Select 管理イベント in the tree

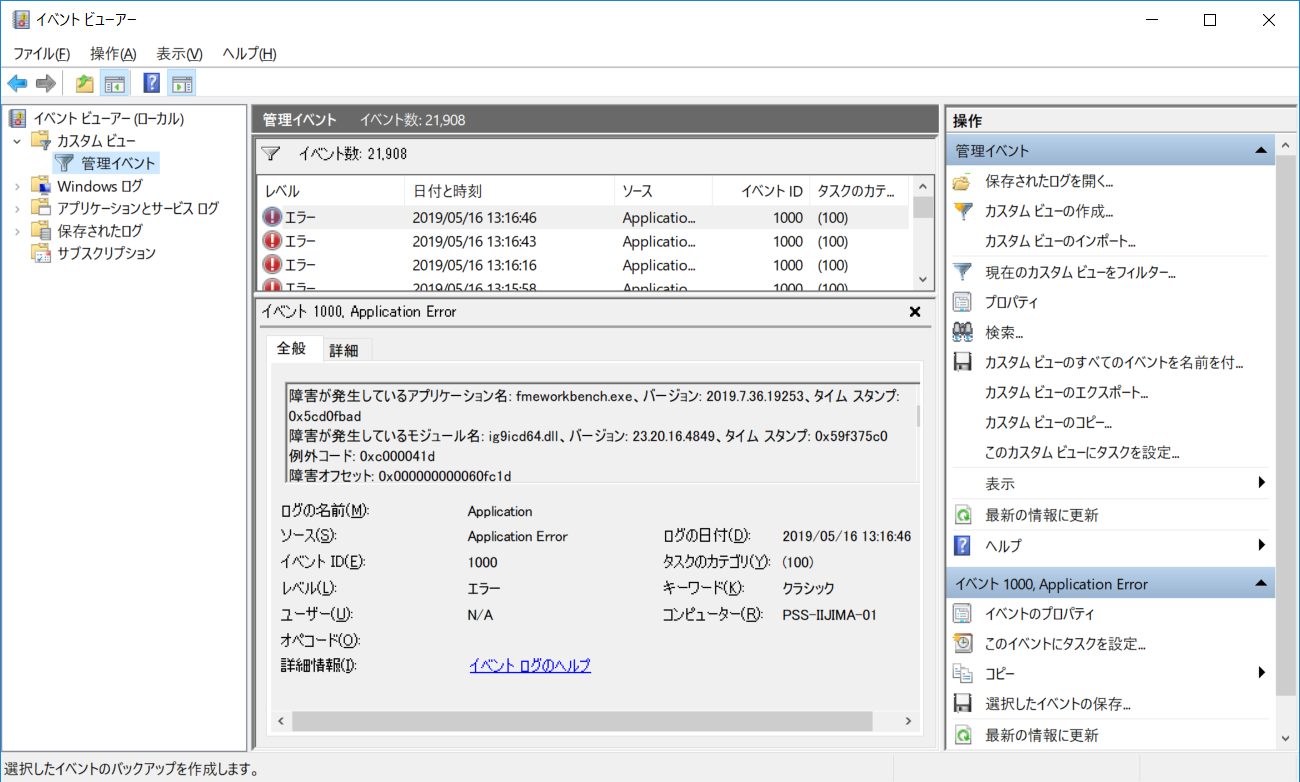(119, 163)
